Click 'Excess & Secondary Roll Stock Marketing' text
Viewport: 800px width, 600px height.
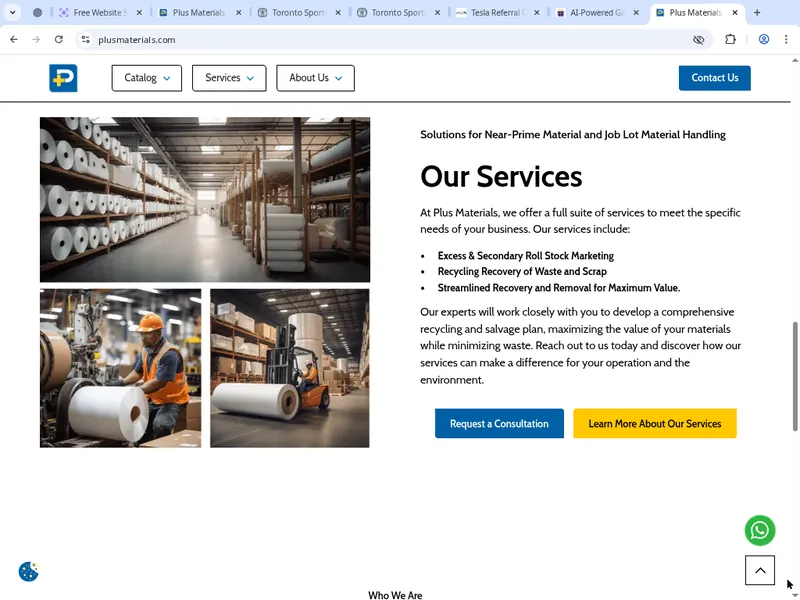(526, 256)
